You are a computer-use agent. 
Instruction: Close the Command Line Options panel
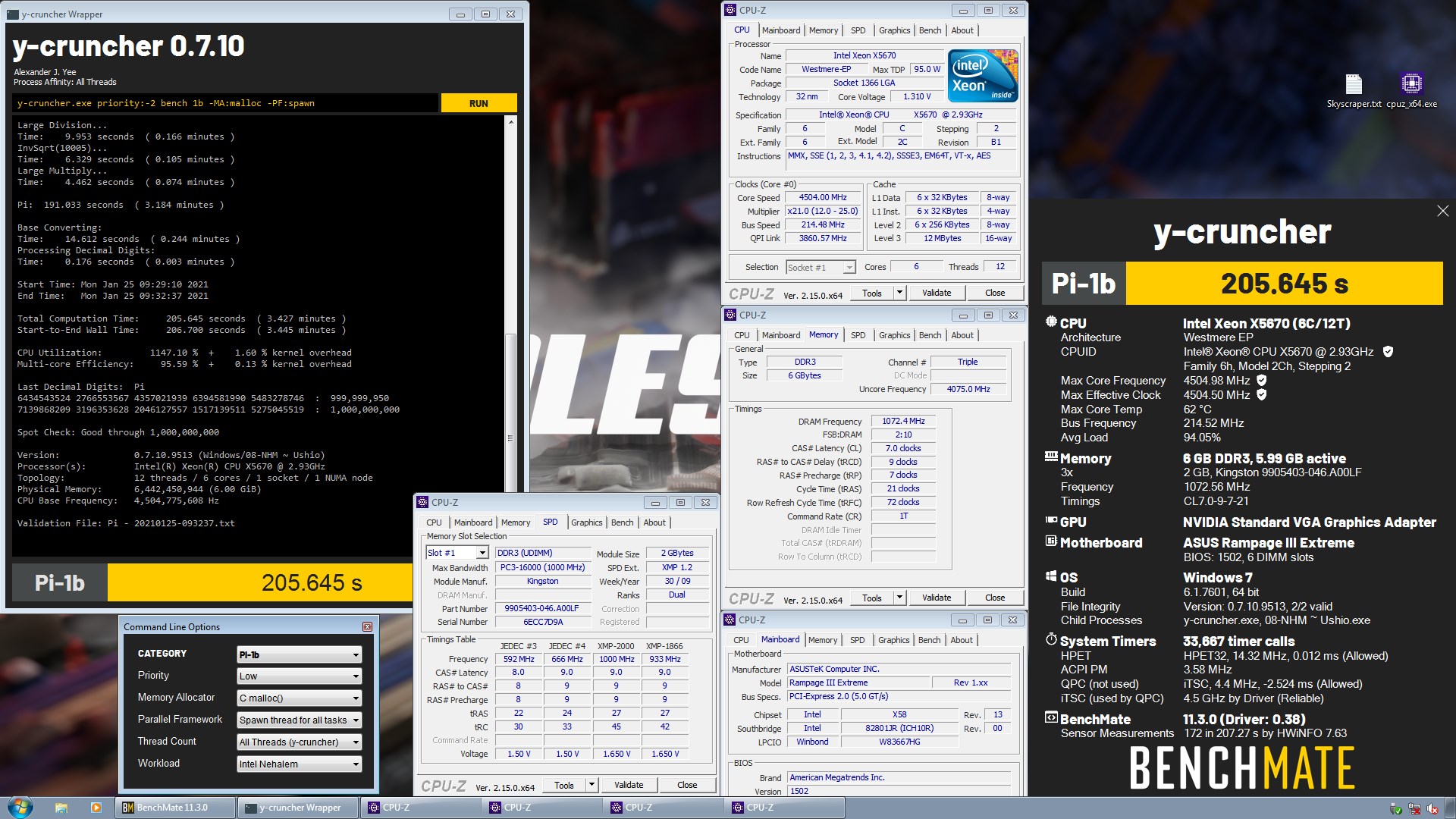(x=367, y=626)
